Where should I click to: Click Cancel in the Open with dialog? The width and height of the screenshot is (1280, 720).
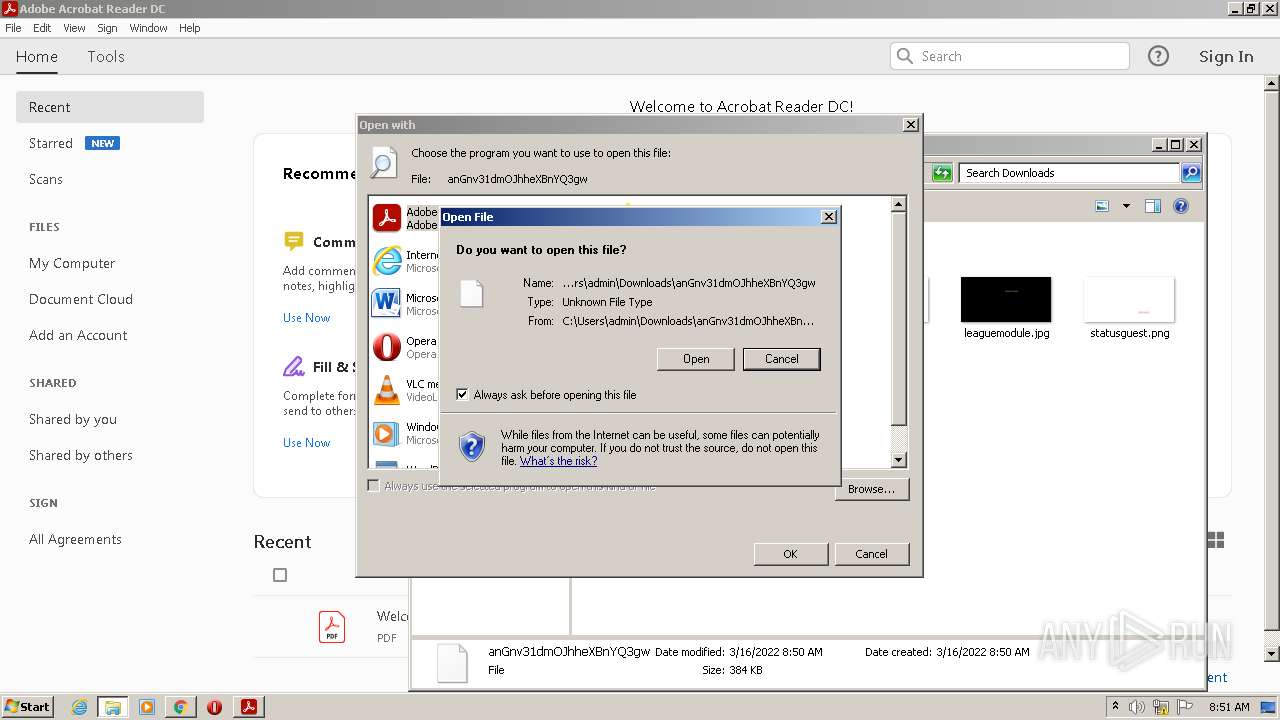[x=871, y=554]
